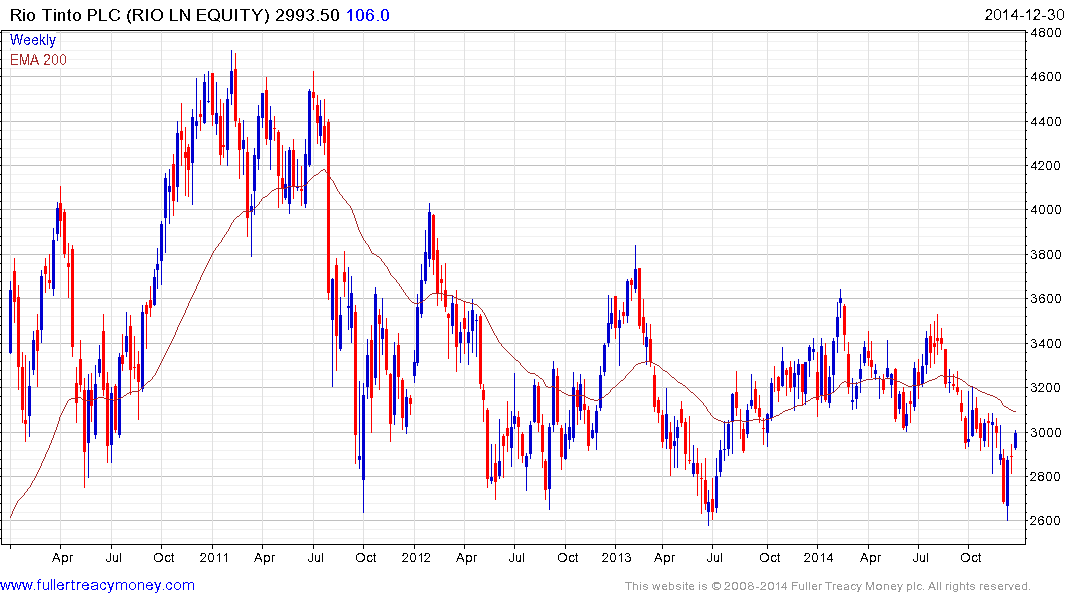This screenshot has height=600, width=1075.
Task: Click the 3200 price axis label
Action: (x=1046, y=387)
